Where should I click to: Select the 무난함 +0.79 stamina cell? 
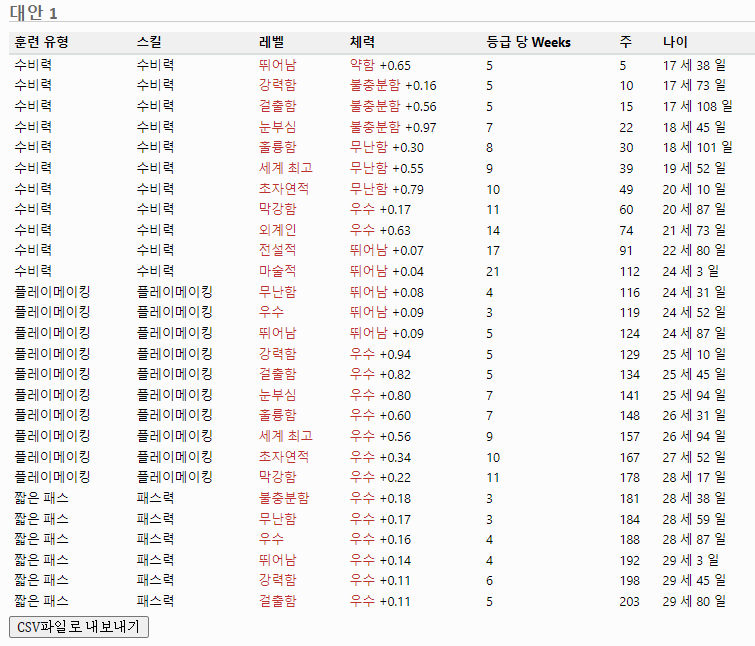tap(387, 189)
